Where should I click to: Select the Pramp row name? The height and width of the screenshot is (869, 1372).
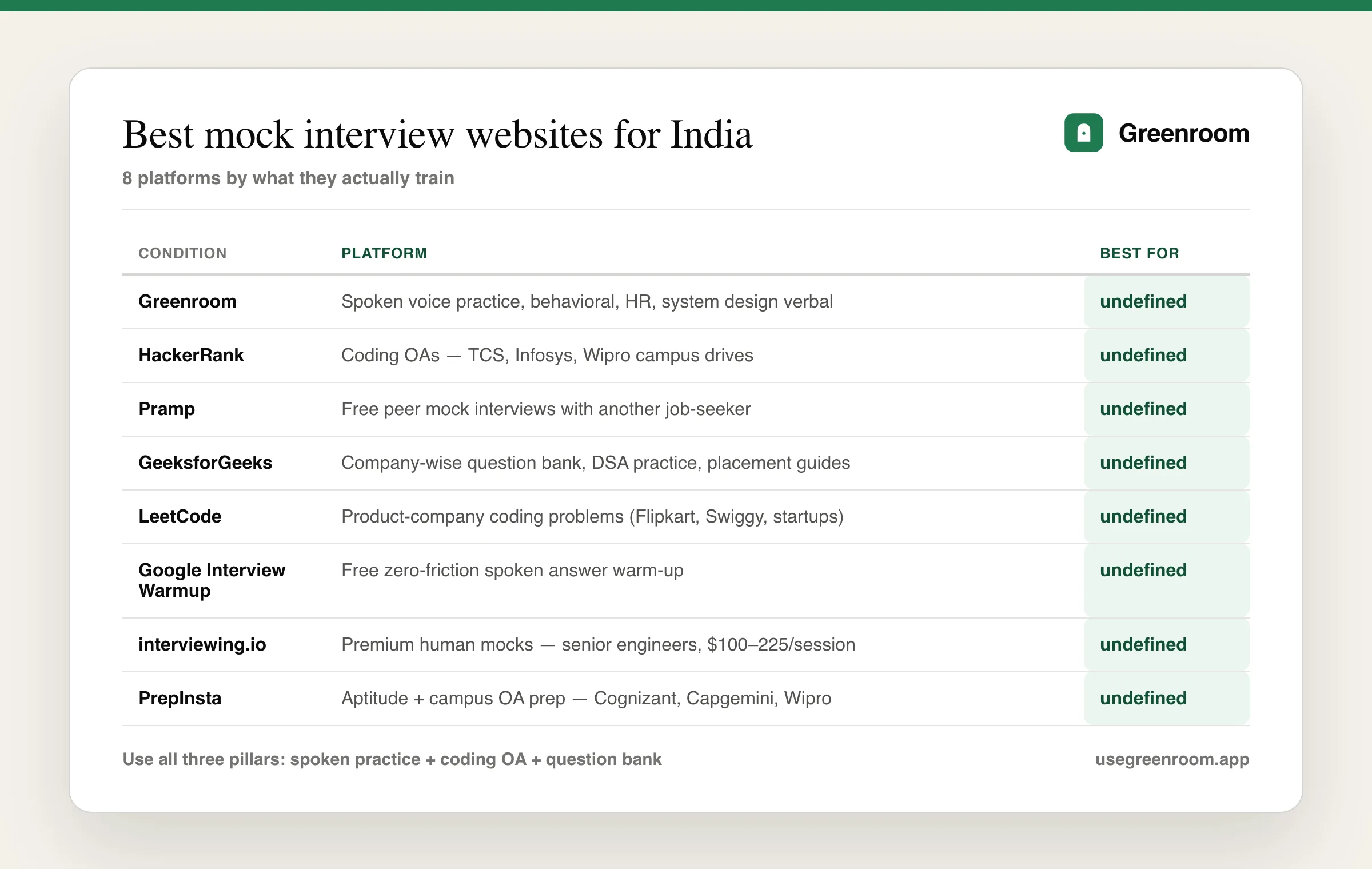[x=166, y=409]
